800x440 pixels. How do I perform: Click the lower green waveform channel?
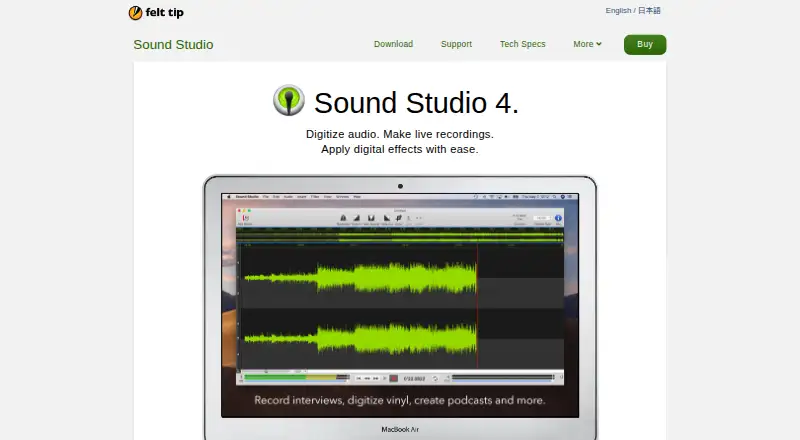click(x=360, y=339)
